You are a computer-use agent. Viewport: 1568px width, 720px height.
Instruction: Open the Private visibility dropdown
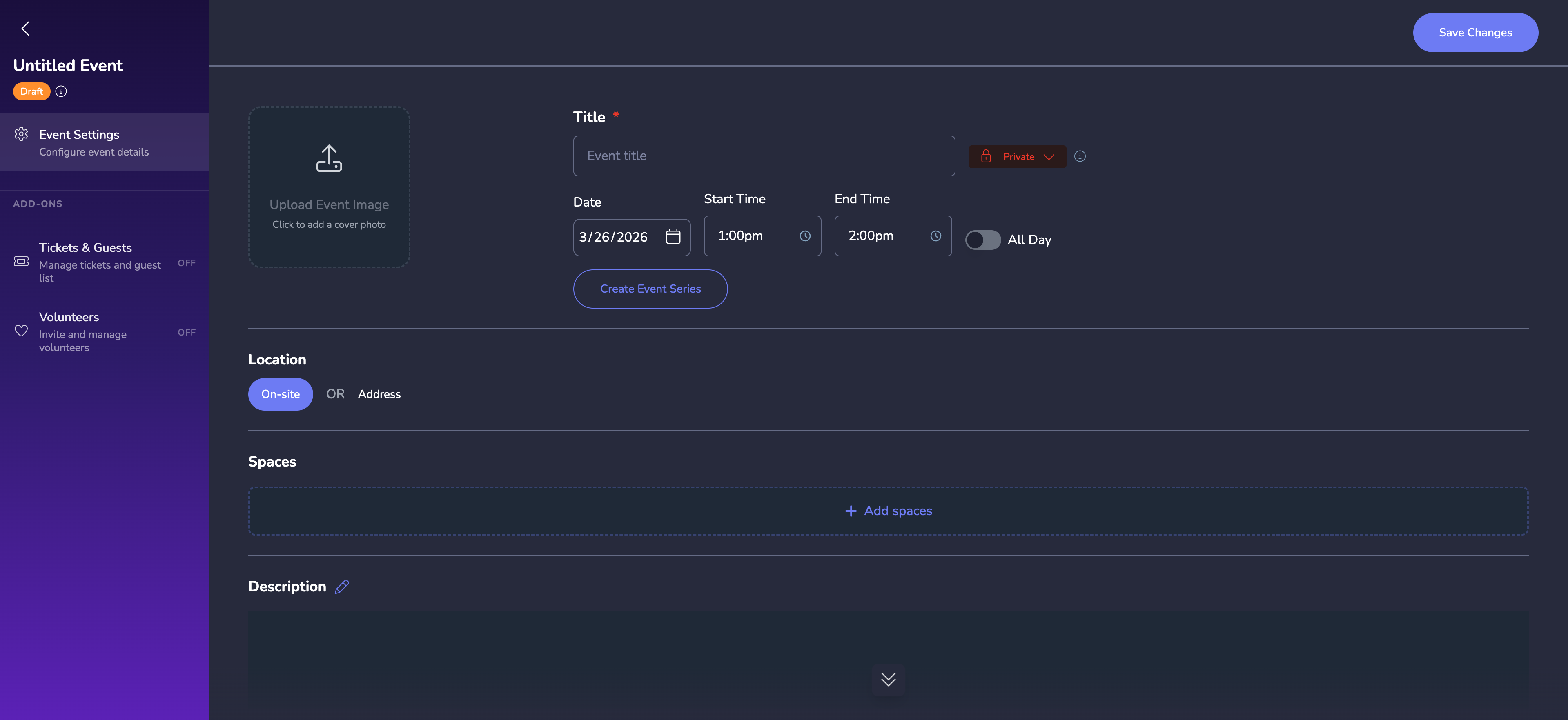(x=1016, y=156)
